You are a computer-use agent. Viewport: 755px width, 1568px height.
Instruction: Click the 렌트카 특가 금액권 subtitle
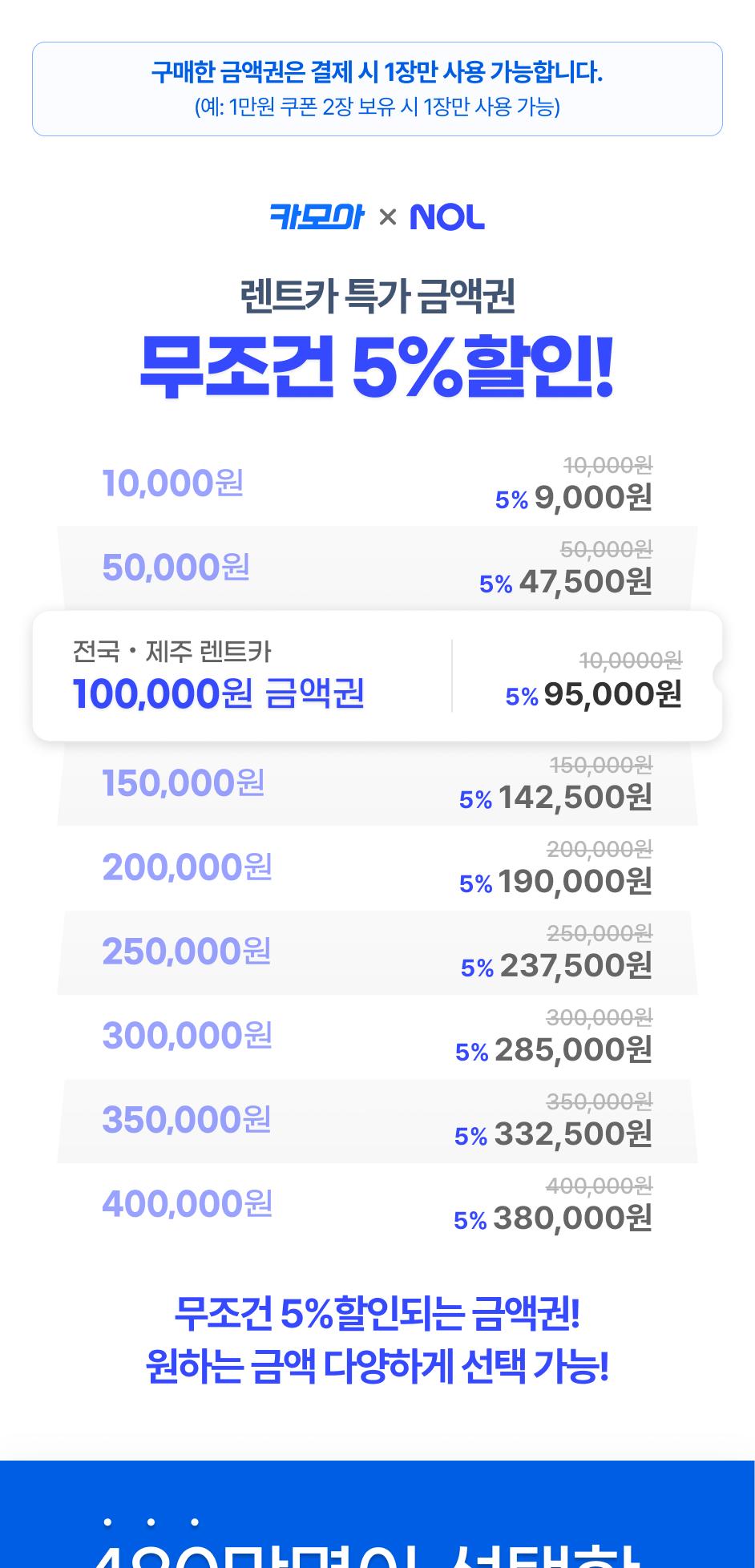coord(377,297)
